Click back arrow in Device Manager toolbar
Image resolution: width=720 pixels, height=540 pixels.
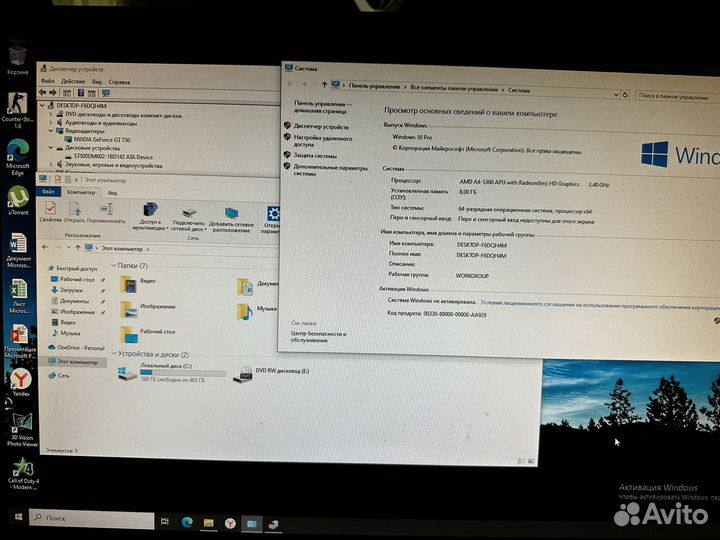43,92
